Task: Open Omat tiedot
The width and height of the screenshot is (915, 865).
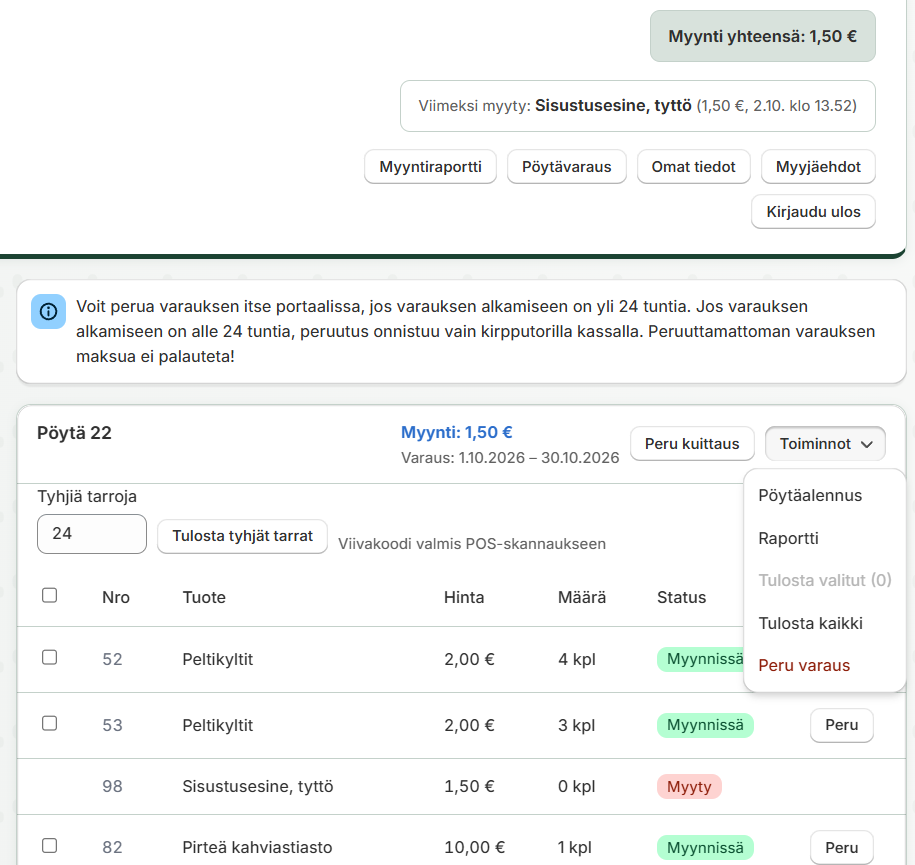Action: click(x=693, y=167)
